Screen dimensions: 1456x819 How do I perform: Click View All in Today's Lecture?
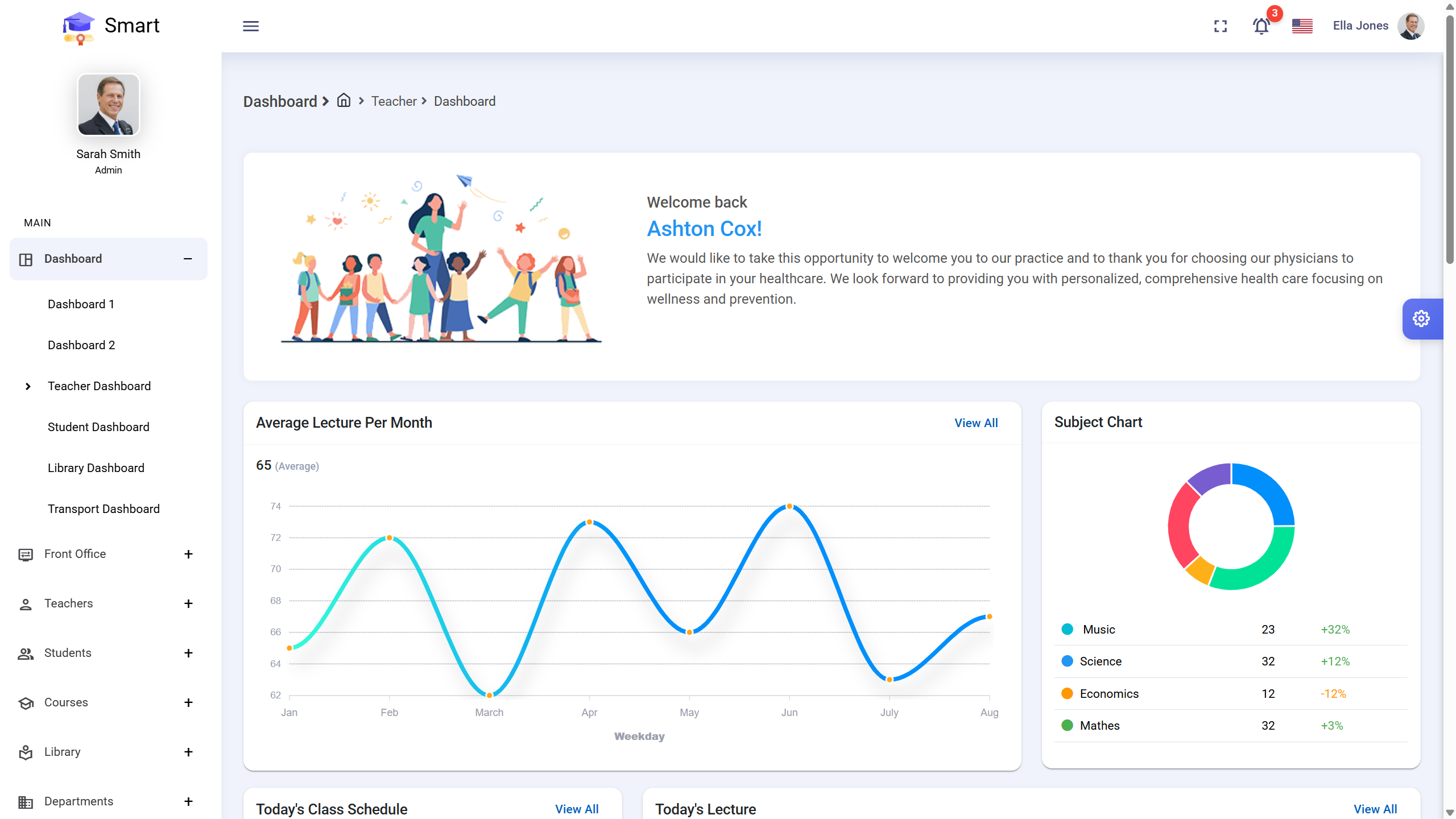click(x=1375, y=809)
